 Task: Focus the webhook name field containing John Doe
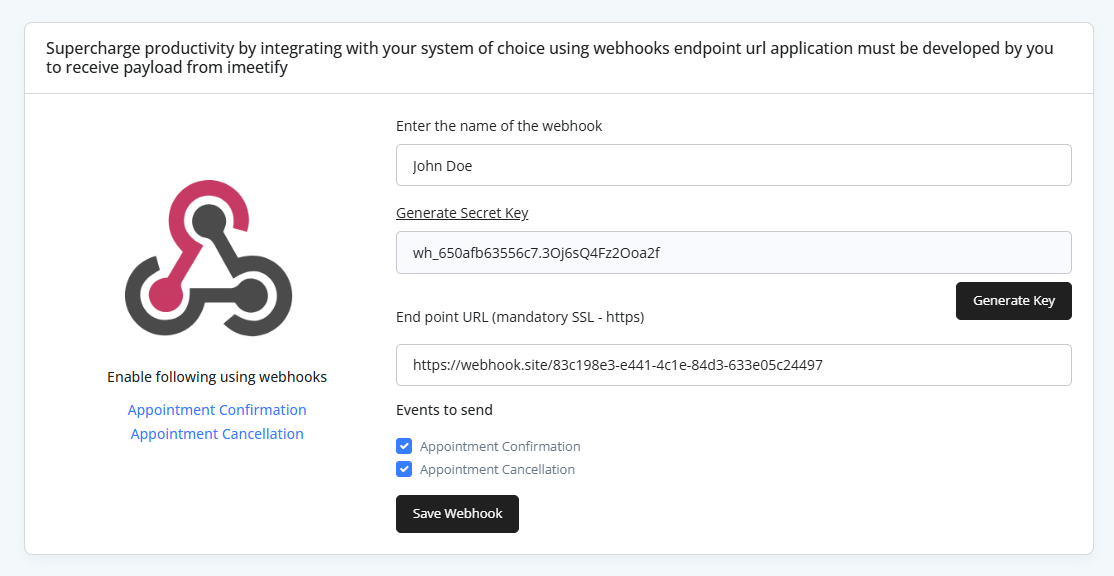click(733, 166)
